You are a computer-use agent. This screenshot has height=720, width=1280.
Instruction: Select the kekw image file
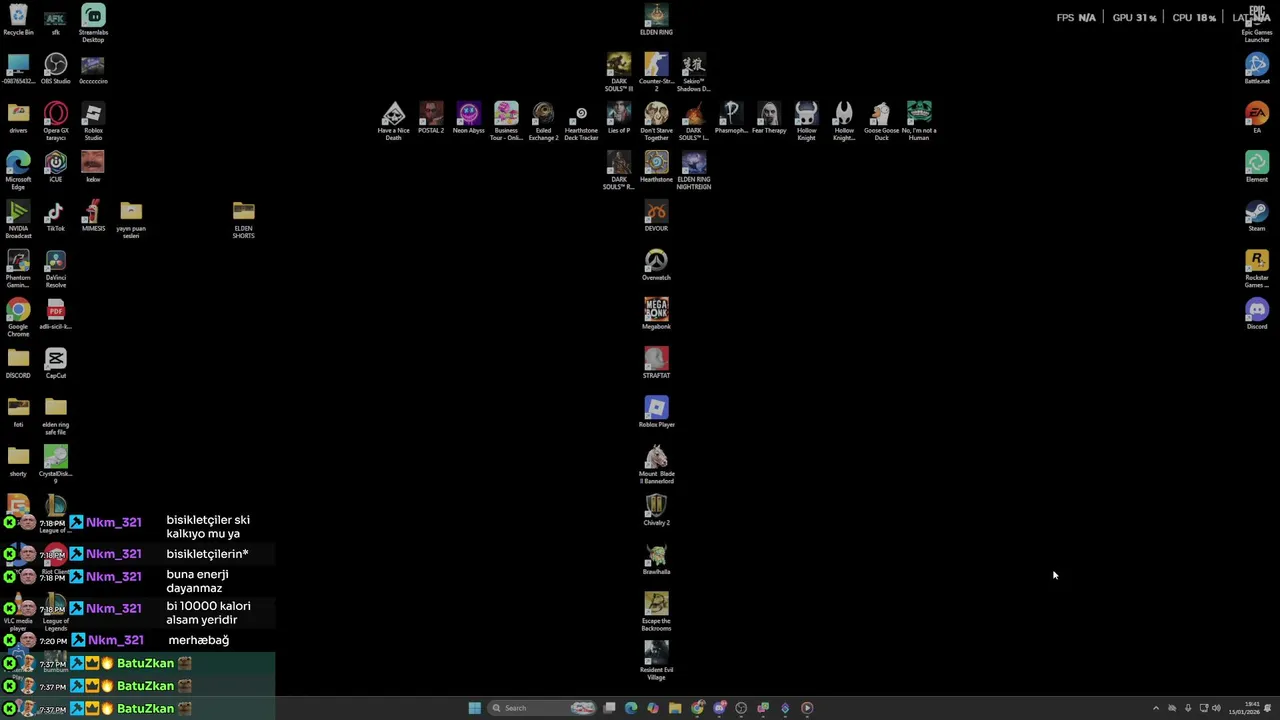coord(93,167)
